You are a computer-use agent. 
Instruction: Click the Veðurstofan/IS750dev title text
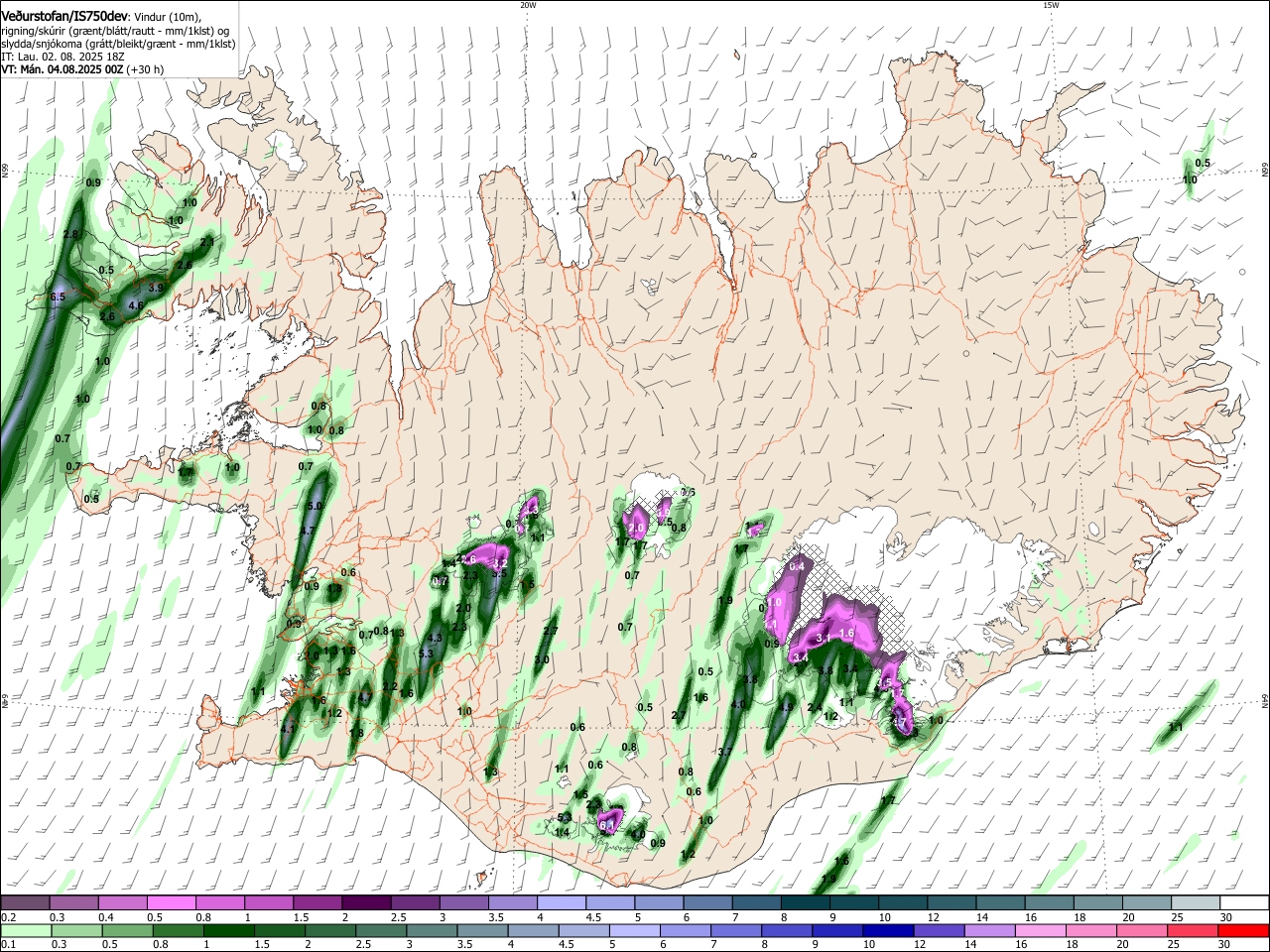click(x=64, y=15)
